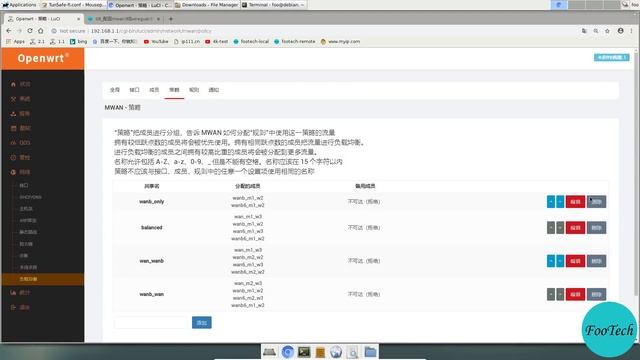Viewport: 640px width, 360px height.
Task: Go back with browser back arrow
Action: pyautogui.click(x=9, y=31)
